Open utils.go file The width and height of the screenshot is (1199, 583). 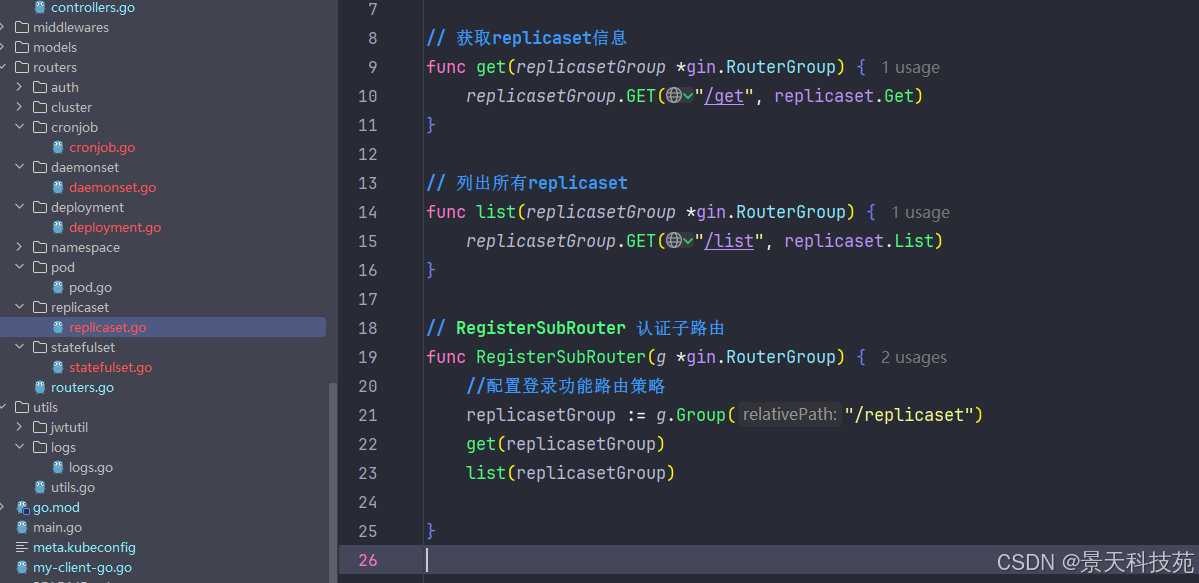(73, 487)
